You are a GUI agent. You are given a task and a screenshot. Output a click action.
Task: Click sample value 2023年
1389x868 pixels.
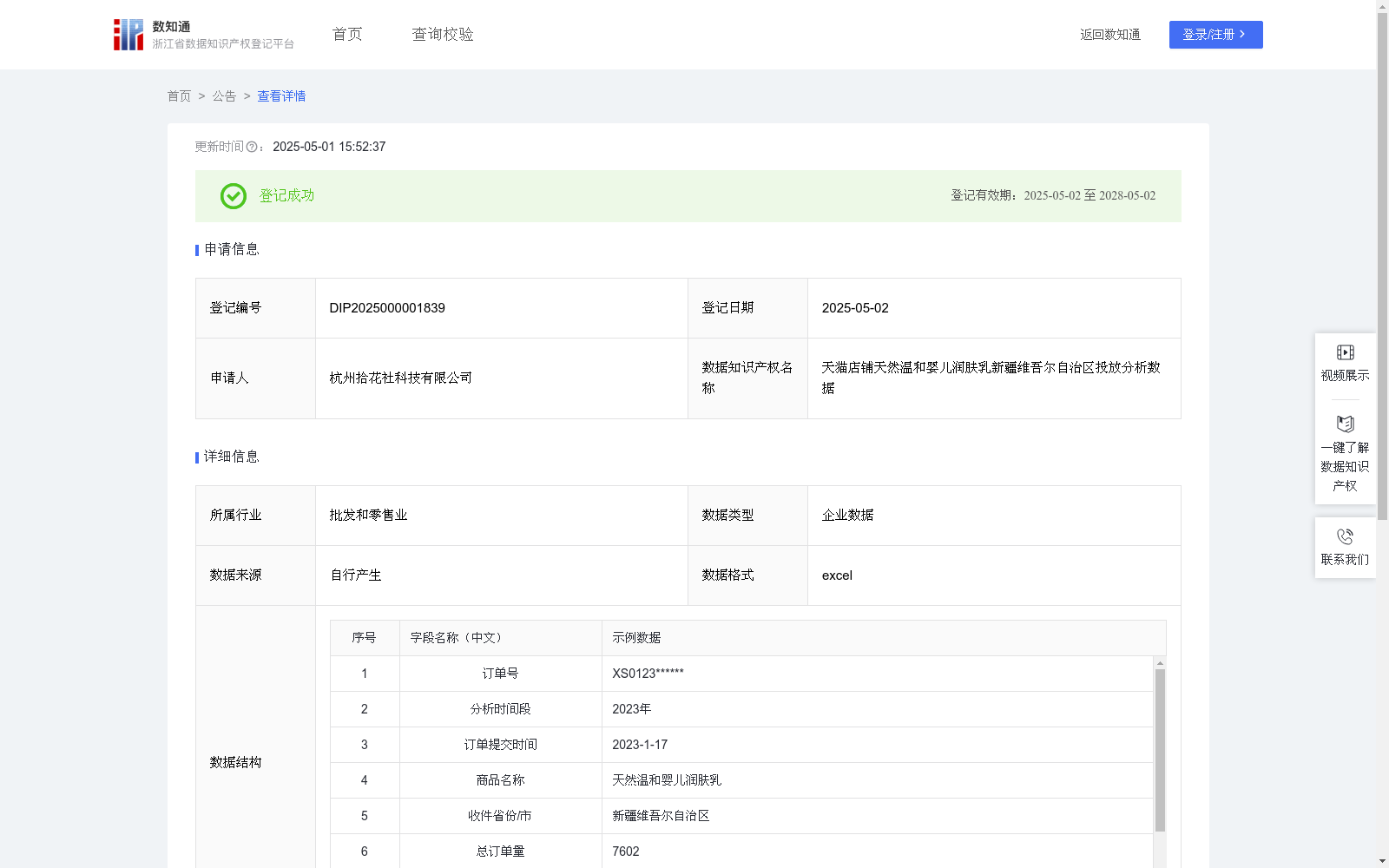631,709
